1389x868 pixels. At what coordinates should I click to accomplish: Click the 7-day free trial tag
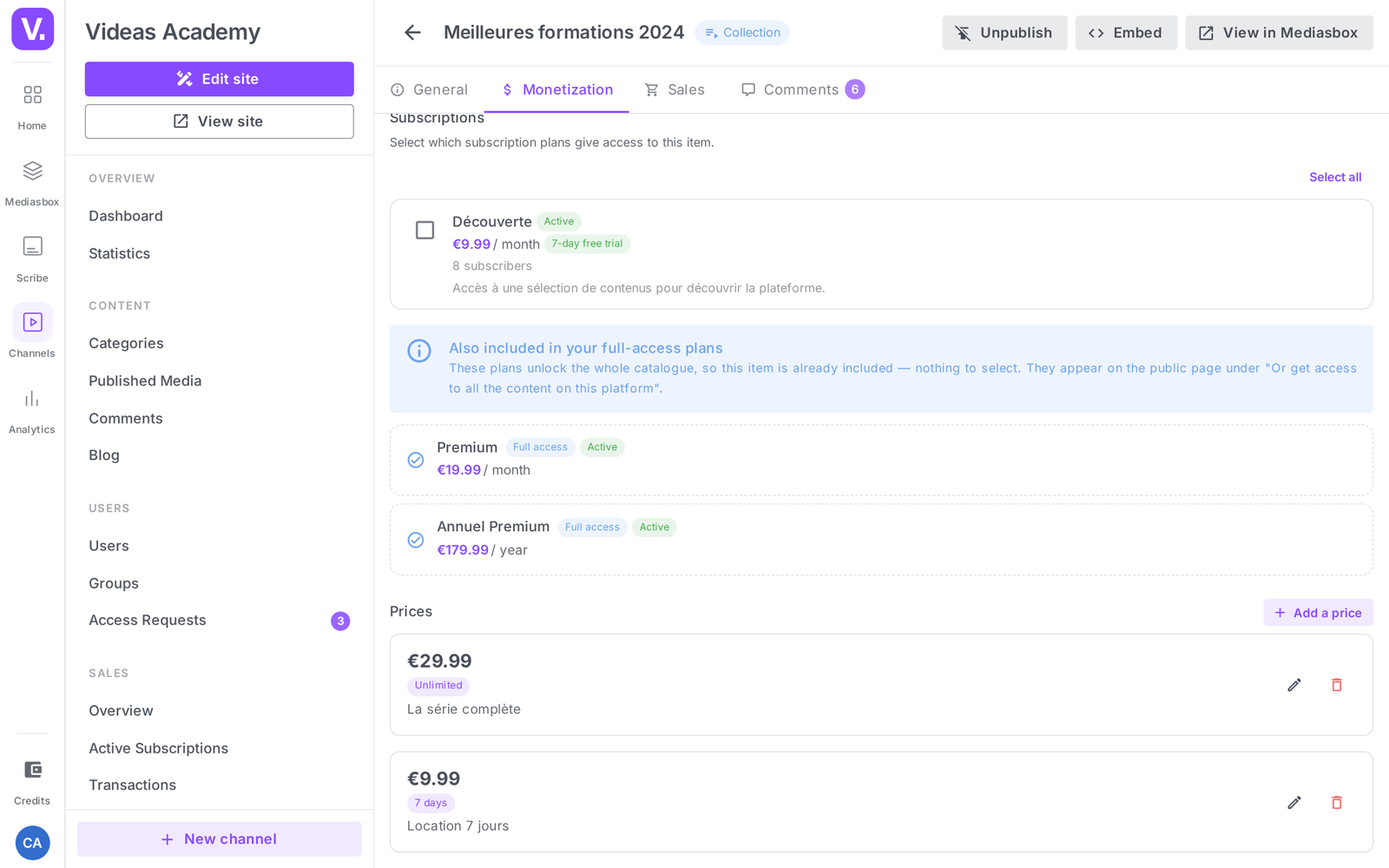coord(587,244)
